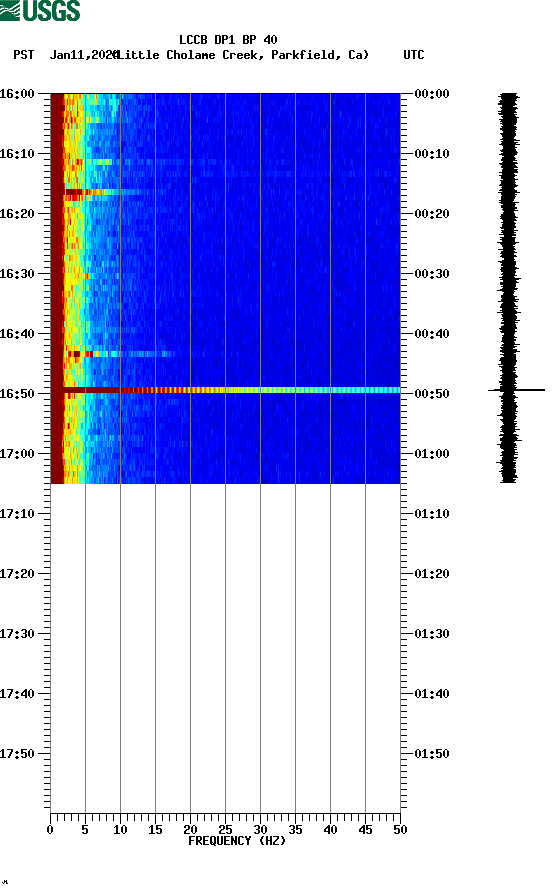This screenshot has width=552, height=893.
Task: Click the UTC timezone label
Action: point(414,55)
